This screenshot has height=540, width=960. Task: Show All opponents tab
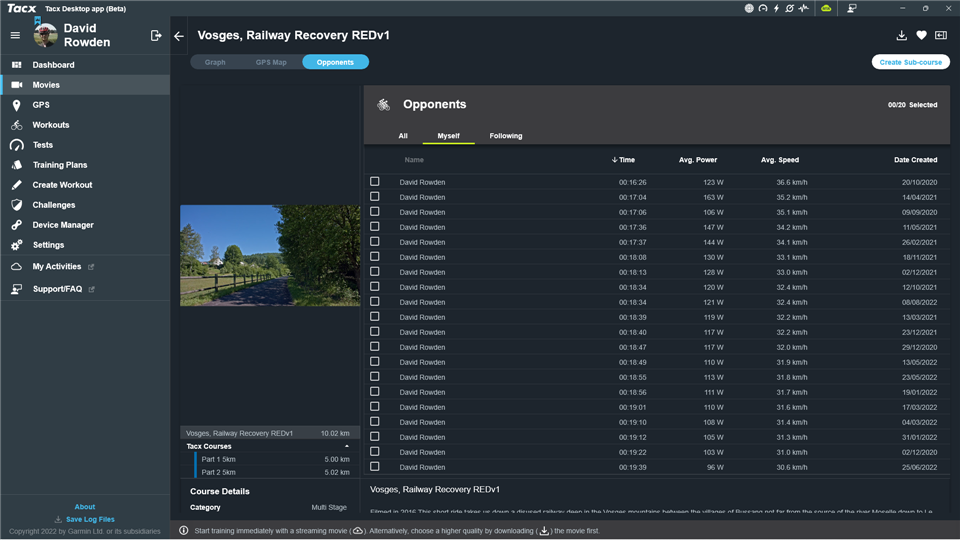[403, 136]
